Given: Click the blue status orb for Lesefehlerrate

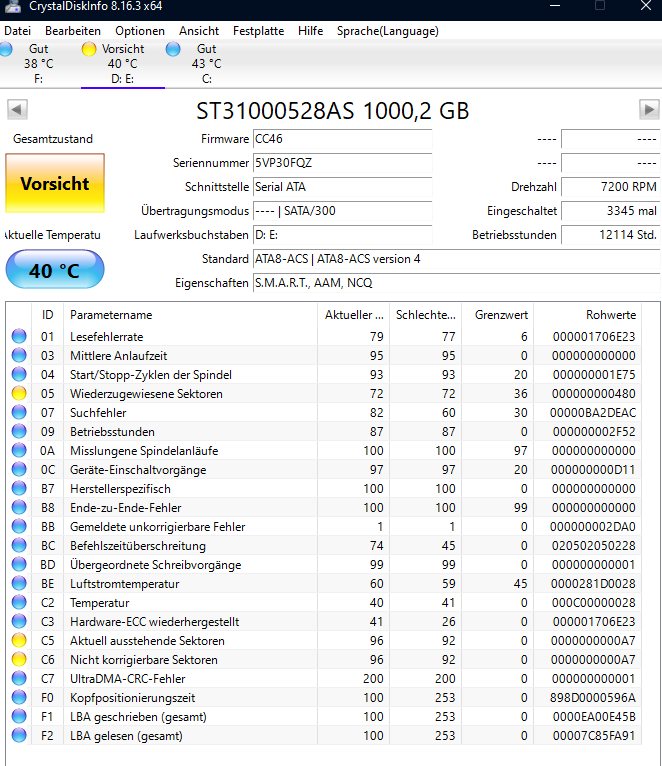Looking at the screenshot, I should coord(19,336).
